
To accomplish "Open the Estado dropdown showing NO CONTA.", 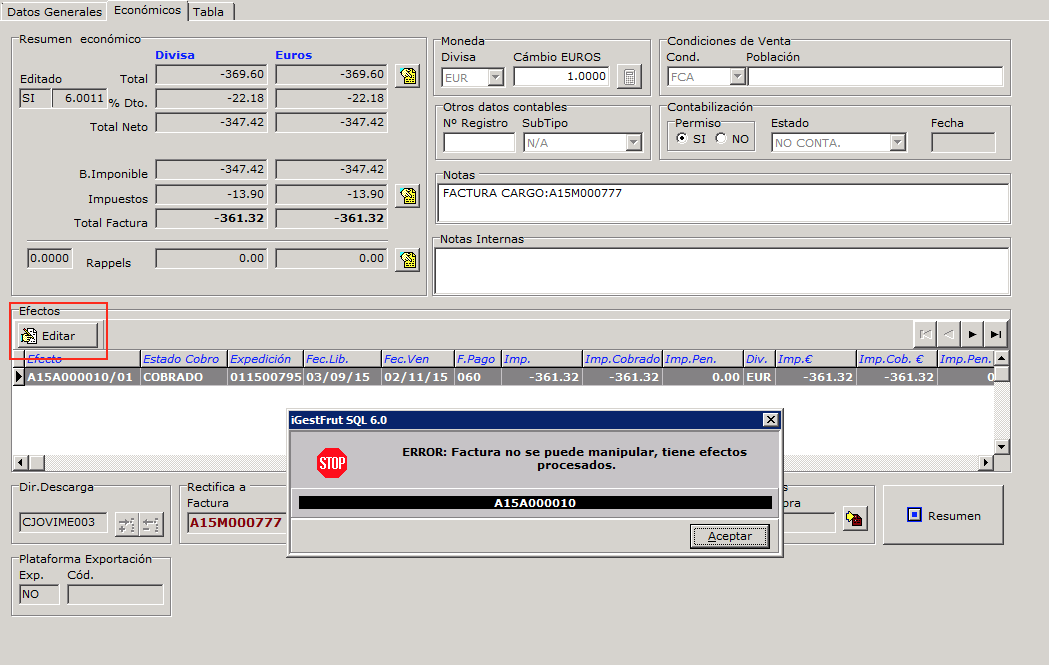I will [x=897, y=143].
